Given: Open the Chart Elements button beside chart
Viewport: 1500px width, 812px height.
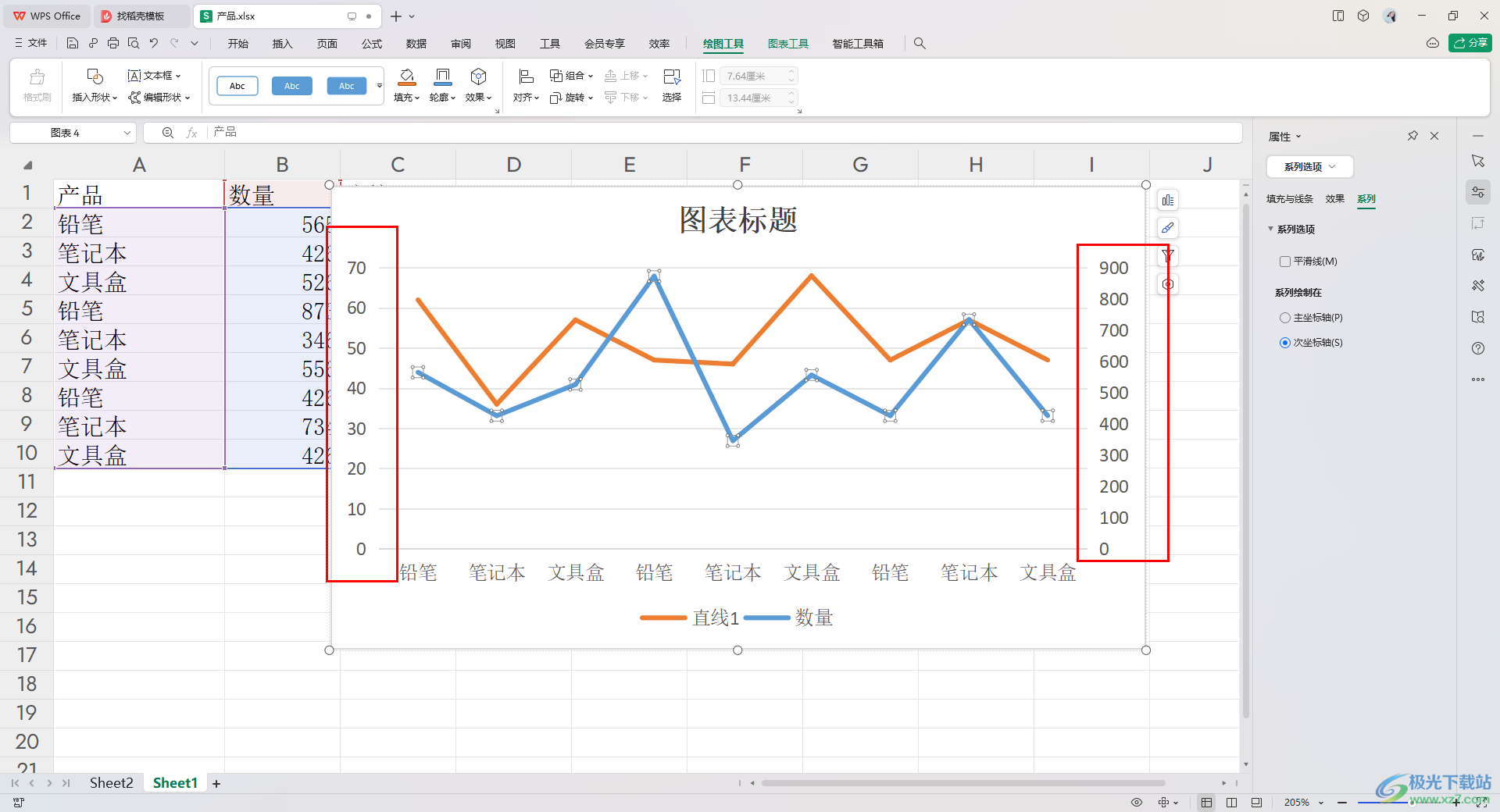Looking at the screenshot, I should coord(1167,201).
